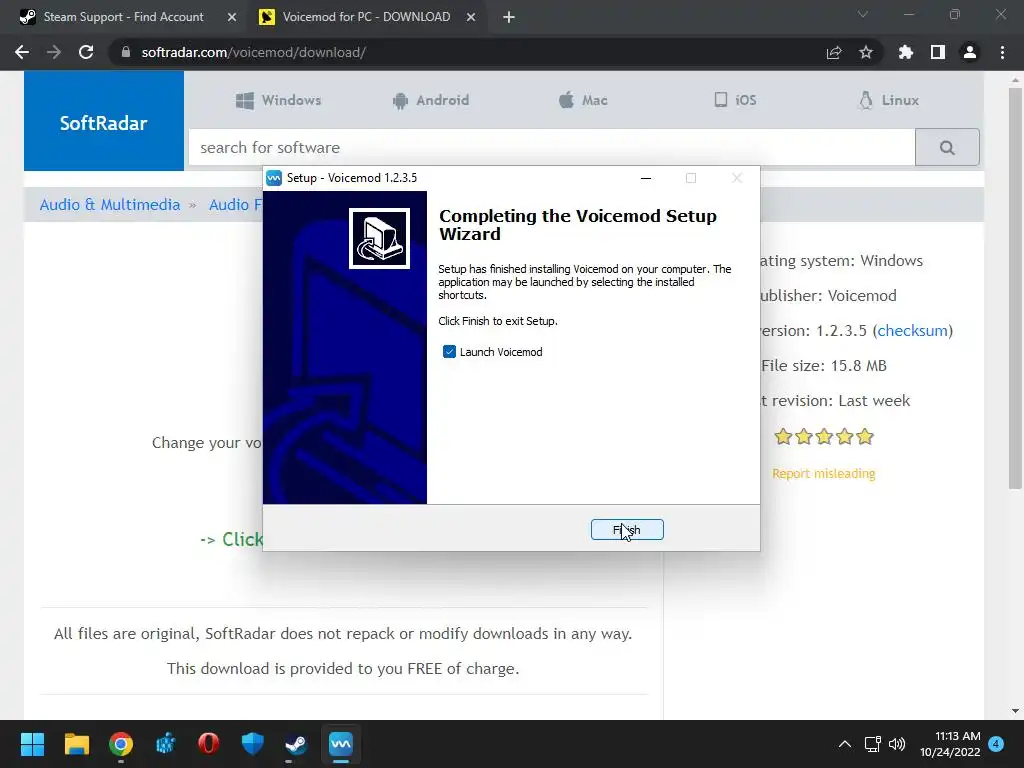Open the blue shield security taskbar icon
This screenshot has width=1024, height=768.
coord(253,744)
